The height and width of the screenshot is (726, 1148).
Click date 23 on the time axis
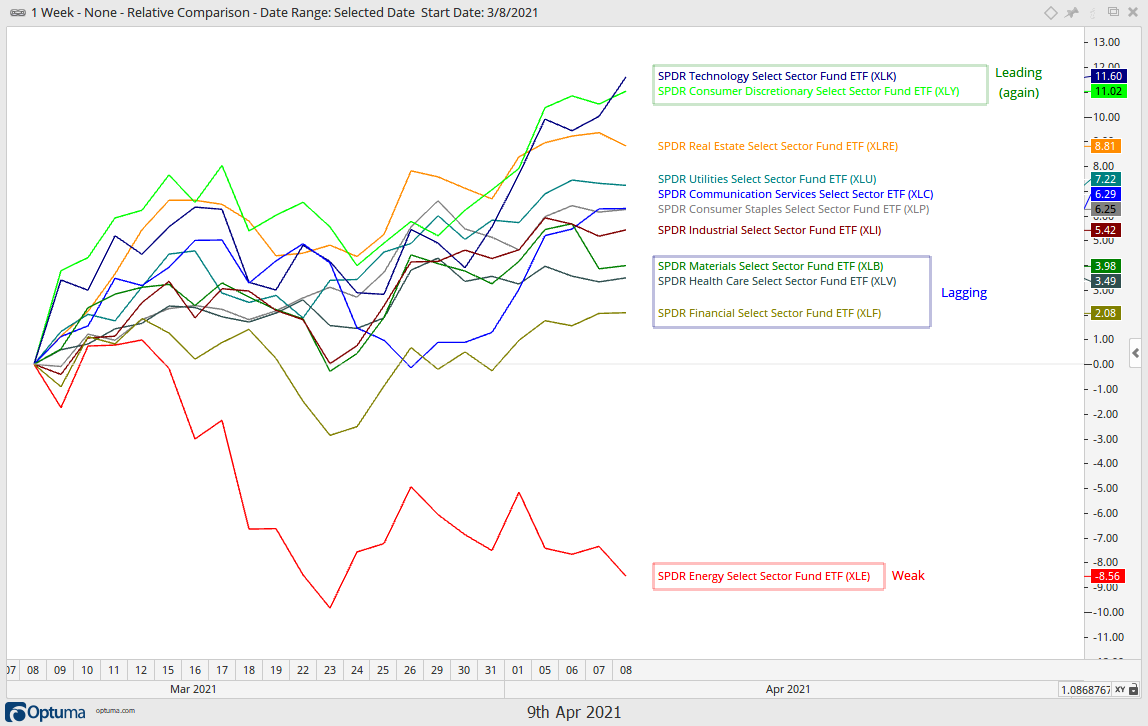click(x=330, y=670)
